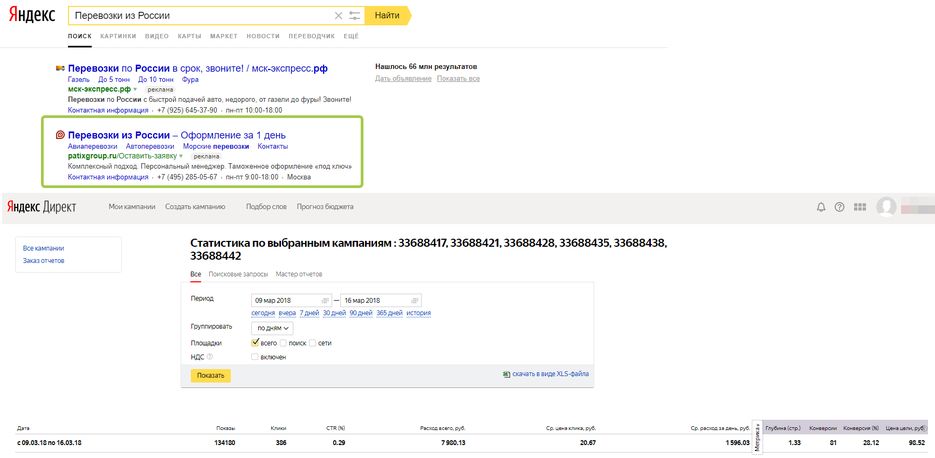Open 'Подбор слов' in Direct menu

point(266,207)
